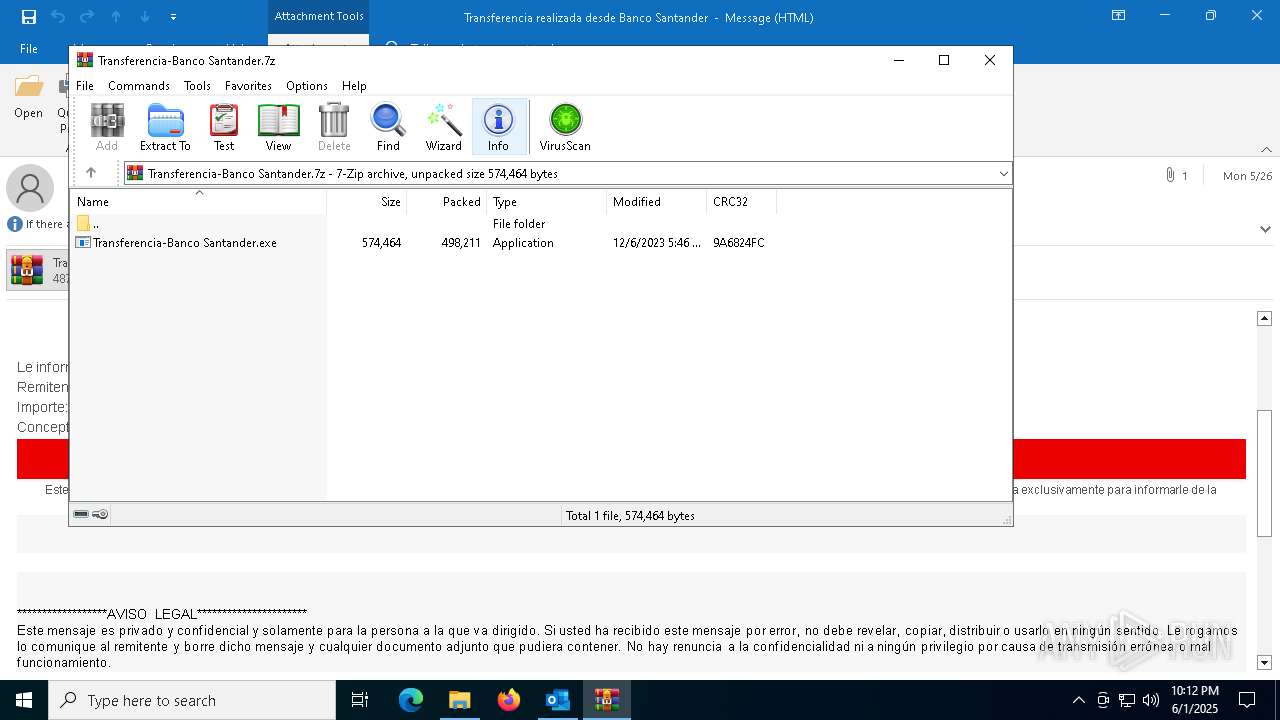This screenshot has width=1280, height=720.
Task: Click the 7z attachment icon in Outlook
Action: (x=27, y=270)
